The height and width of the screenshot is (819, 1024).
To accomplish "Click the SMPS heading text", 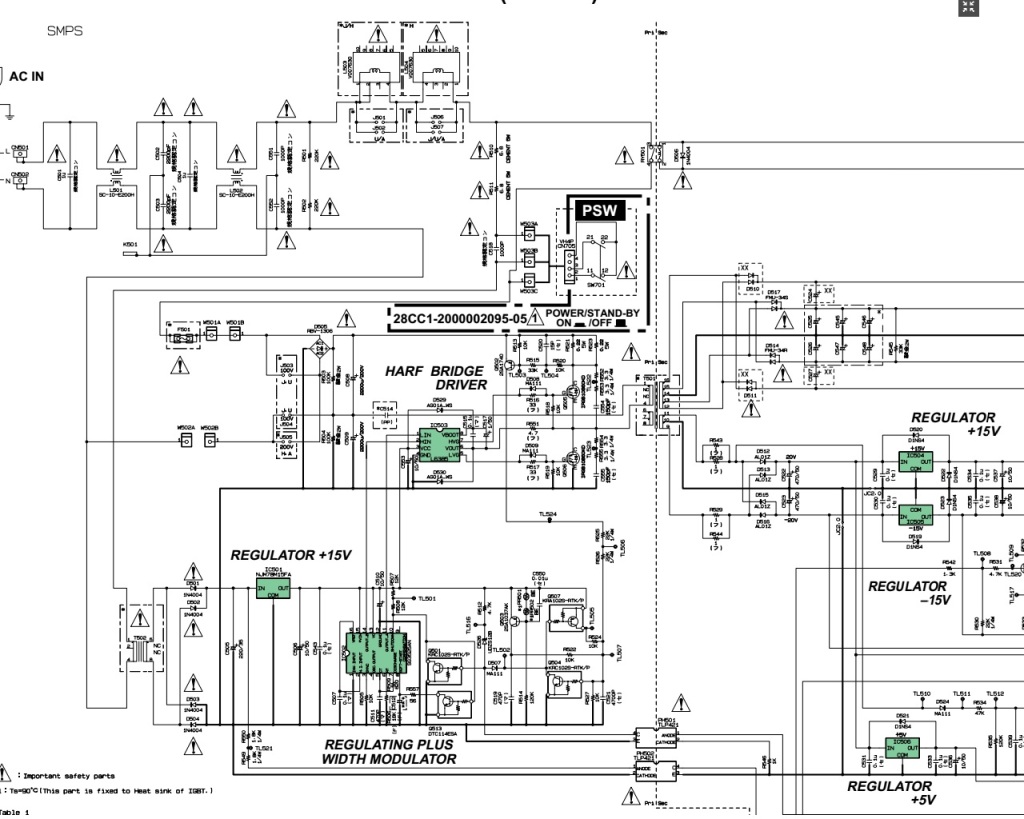I will tap(65, 31).
